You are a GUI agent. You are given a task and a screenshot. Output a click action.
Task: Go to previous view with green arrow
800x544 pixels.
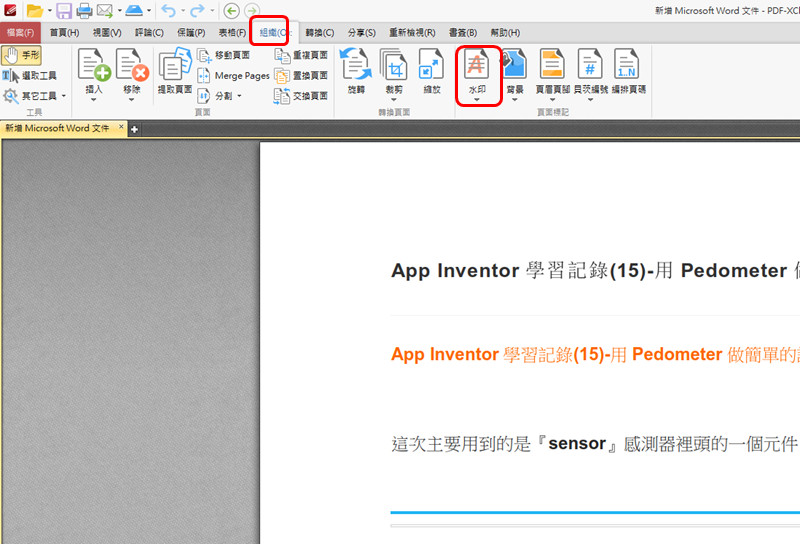coord(232,10)
